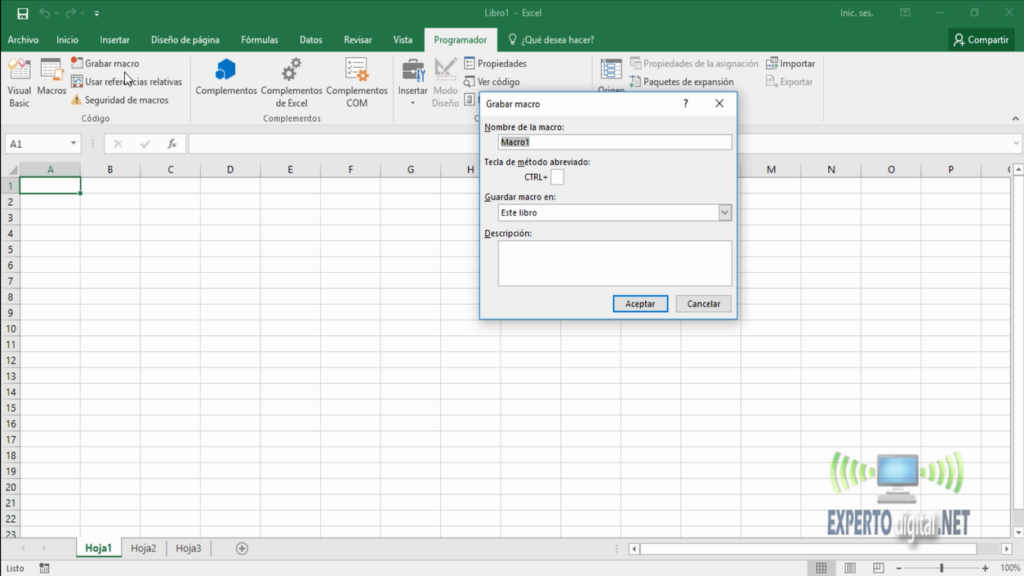Switch to the Fórmulas ribbon tab
Screen dimensions: 1024x576
pyautogui.click(x=259, y=40)
